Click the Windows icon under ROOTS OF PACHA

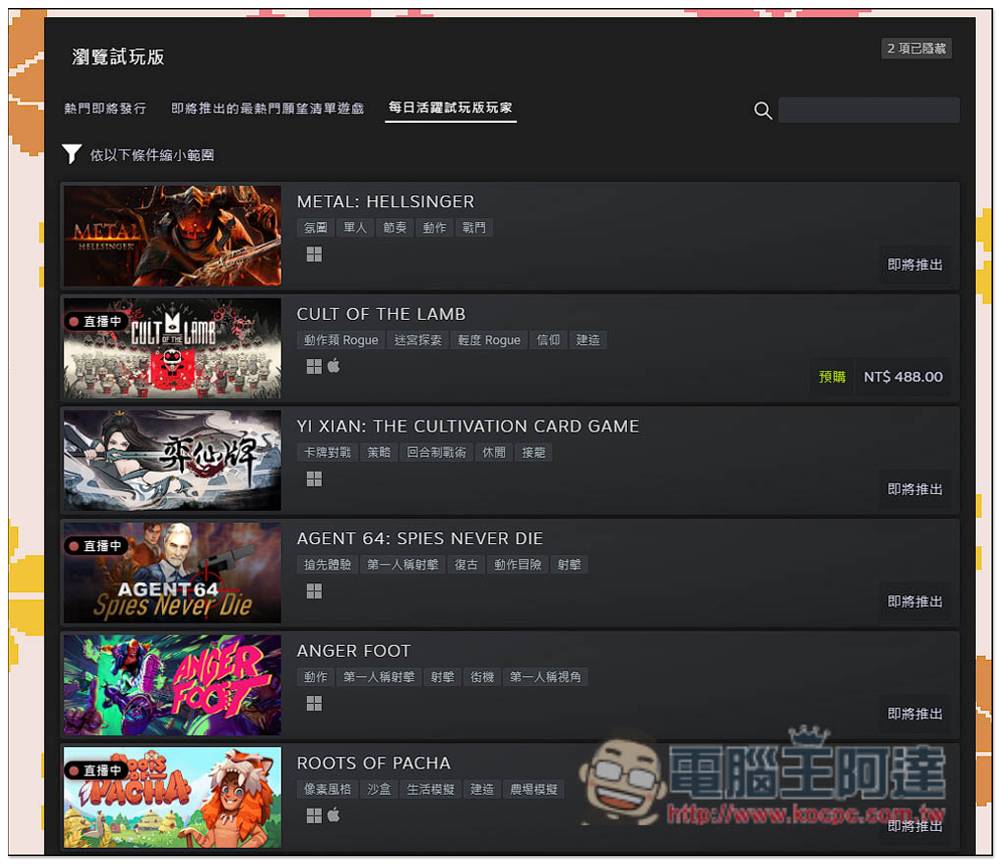(x=314, y=816)
